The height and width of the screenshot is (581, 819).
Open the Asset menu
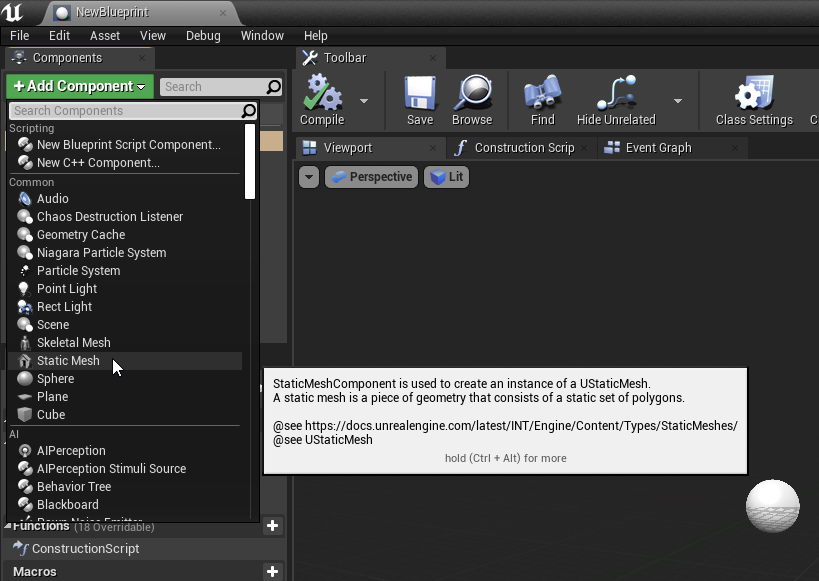pos(104,36)
